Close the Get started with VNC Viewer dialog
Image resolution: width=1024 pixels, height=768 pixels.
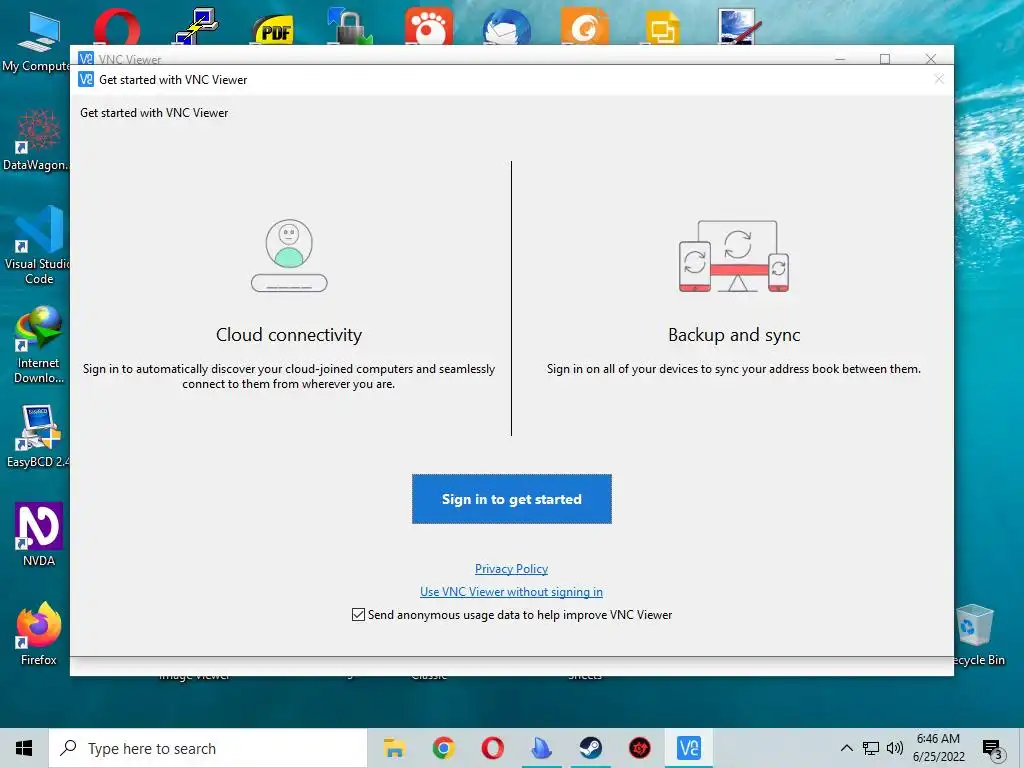pos(939,79)
